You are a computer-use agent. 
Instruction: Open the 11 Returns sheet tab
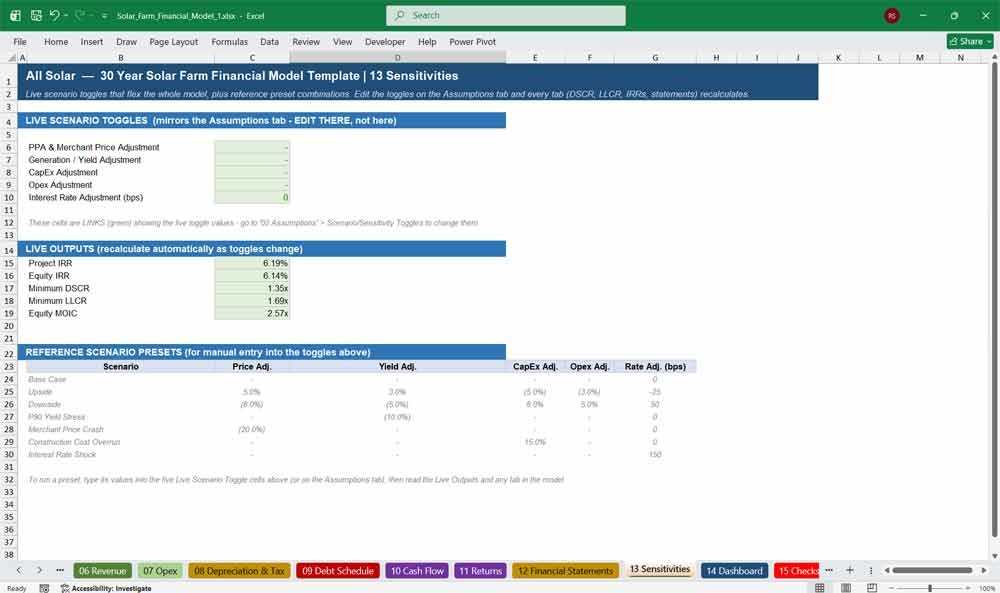point(480,571)
